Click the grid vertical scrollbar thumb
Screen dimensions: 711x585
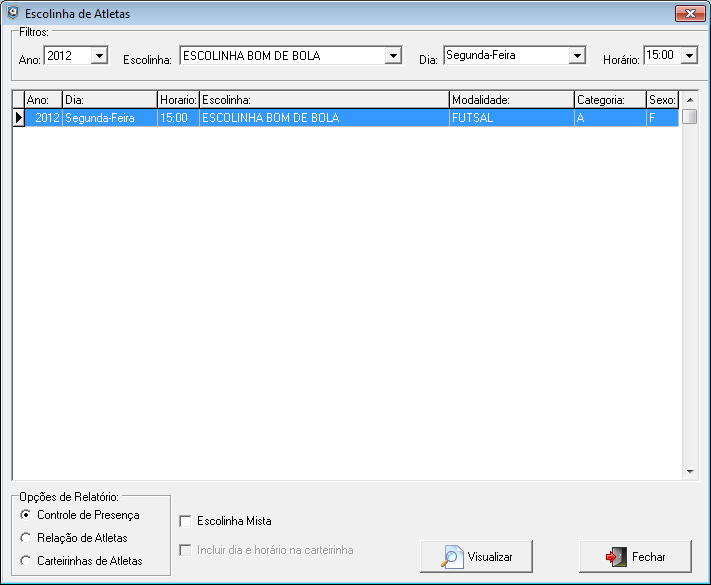coord(690,117)
